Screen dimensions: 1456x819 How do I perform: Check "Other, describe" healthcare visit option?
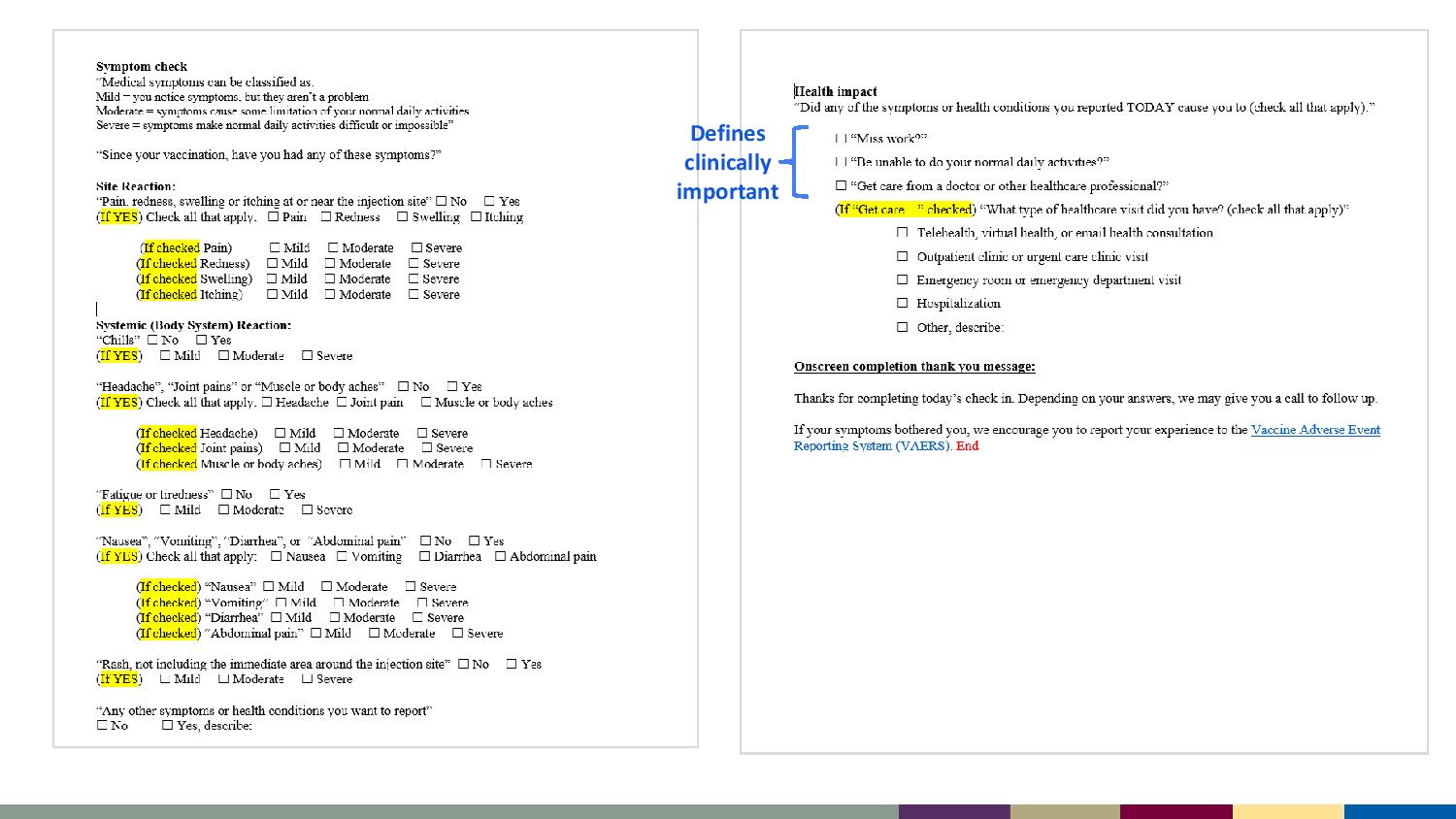point(903,328)
